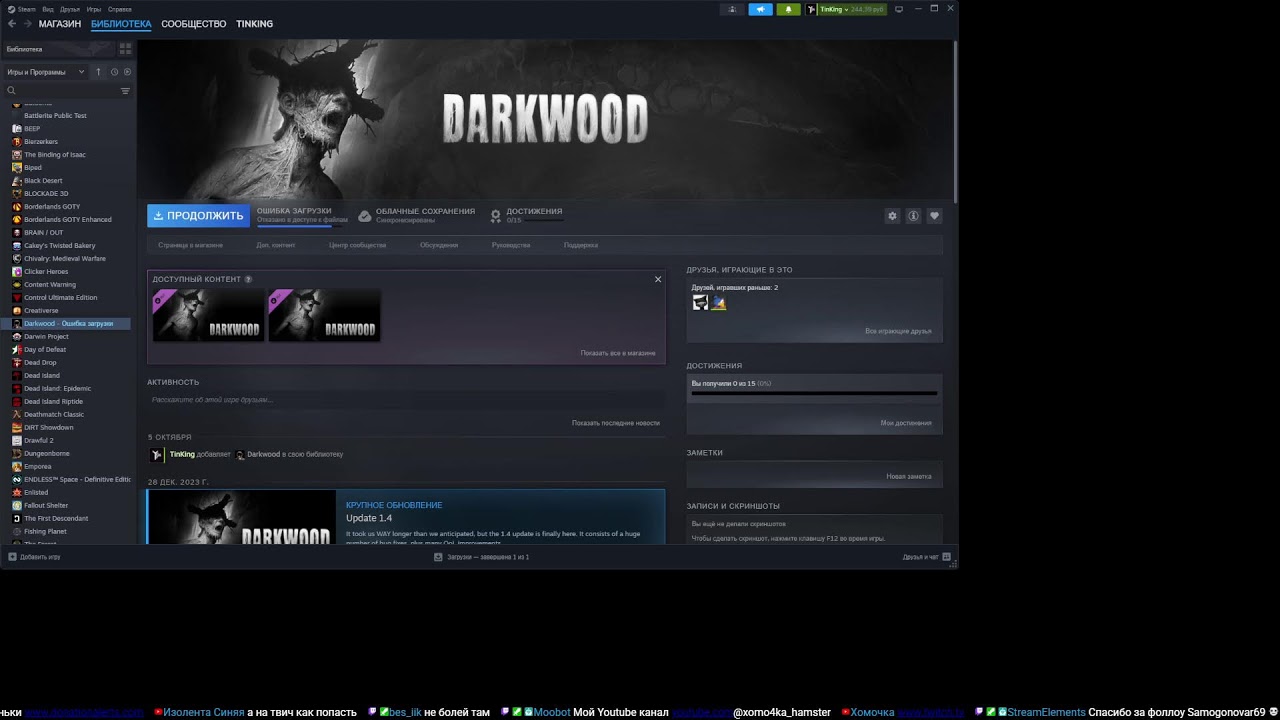Open the TINKING profile tab
The height and width of the screenshot is (720, 1280).
click(254, 24)
